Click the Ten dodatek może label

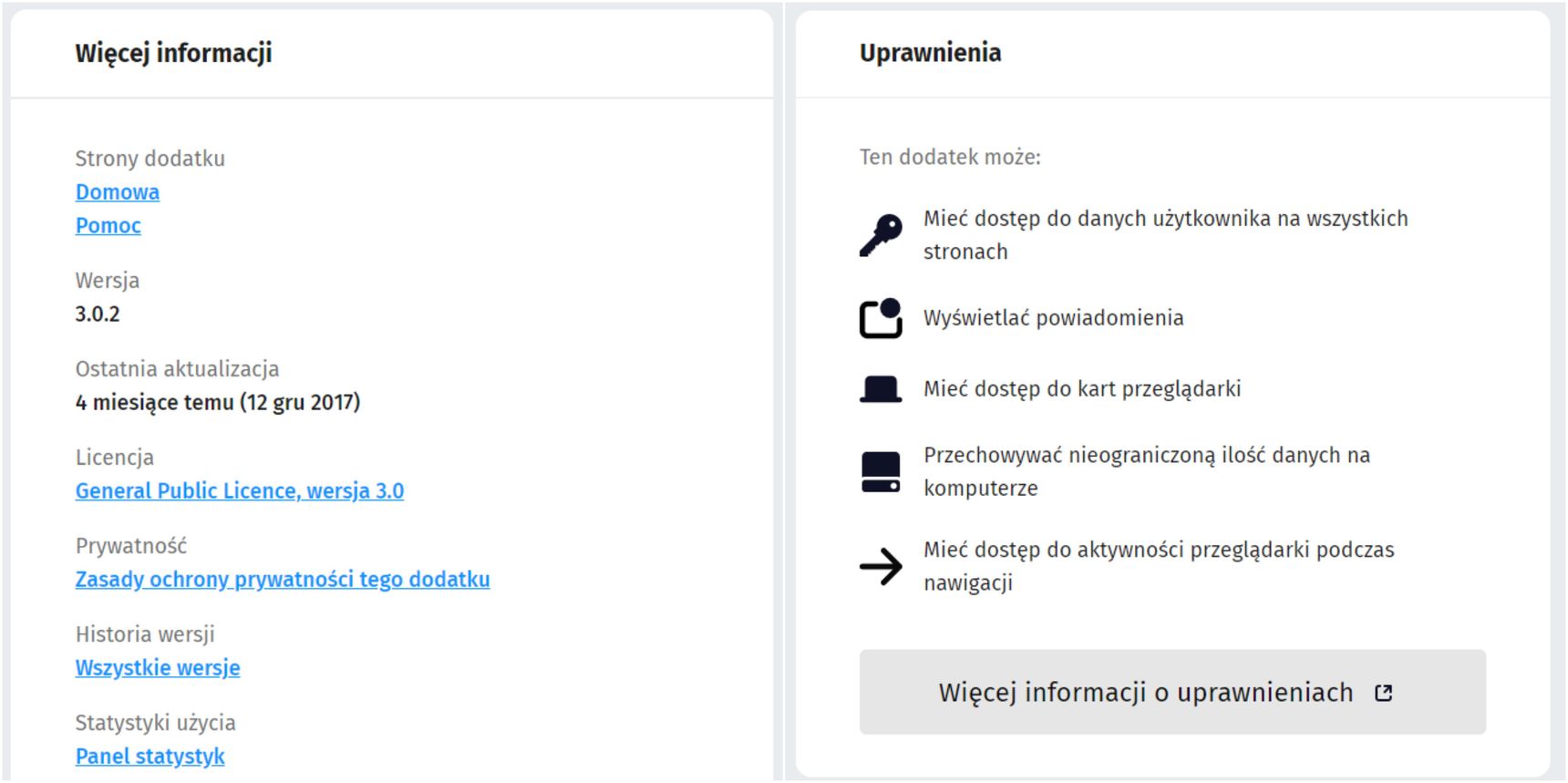click(950, 158)
